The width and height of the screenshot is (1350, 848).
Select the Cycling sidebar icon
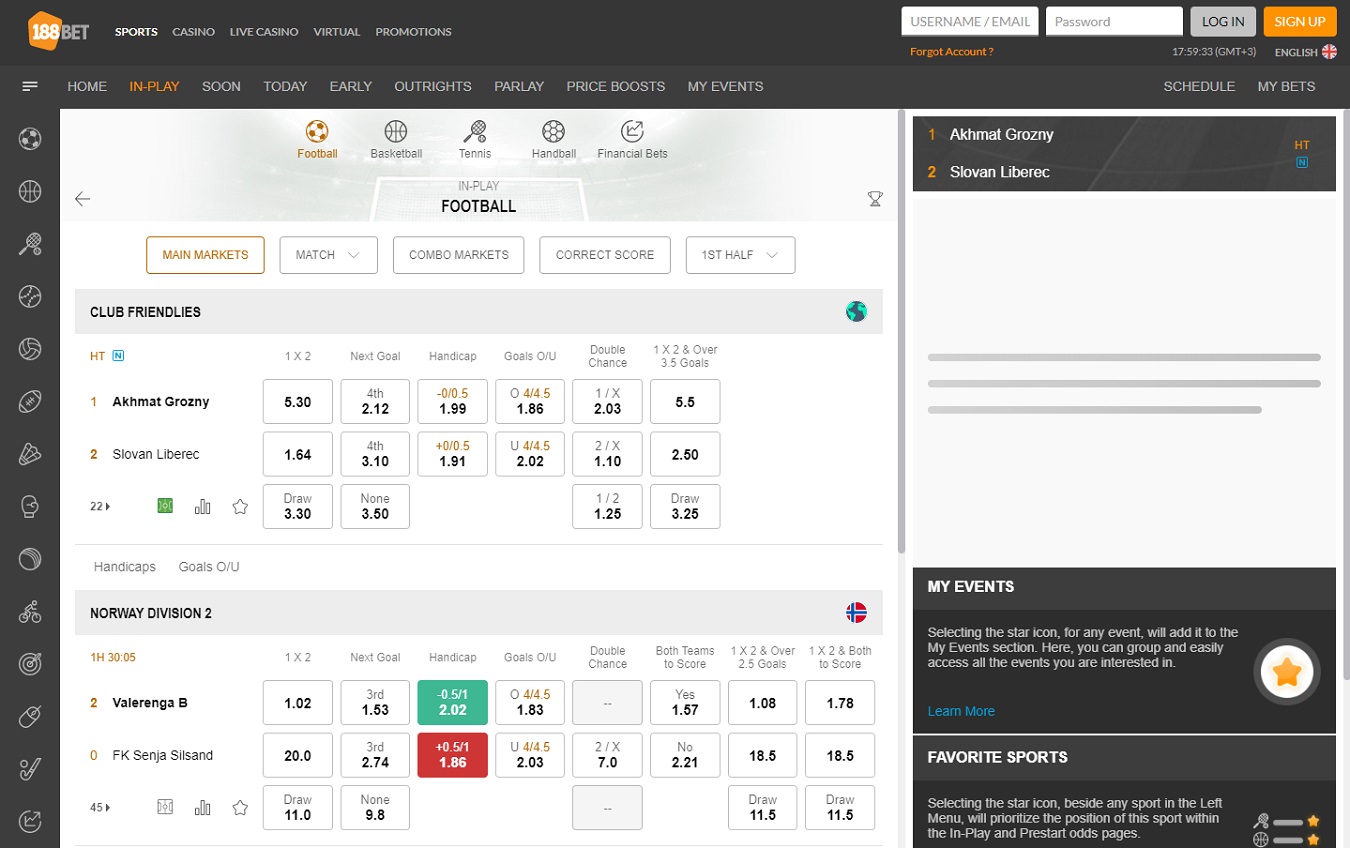click(x=30, y=611)
